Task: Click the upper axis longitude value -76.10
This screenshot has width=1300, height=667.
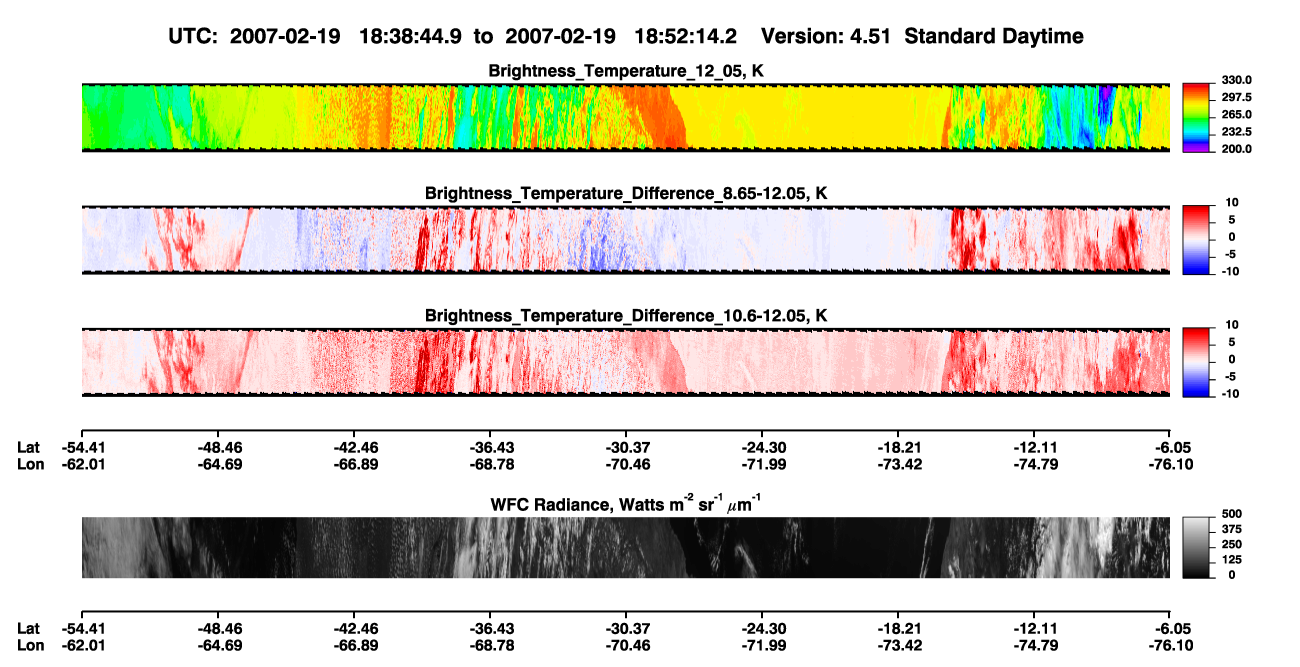Action: pos(1171,464)
